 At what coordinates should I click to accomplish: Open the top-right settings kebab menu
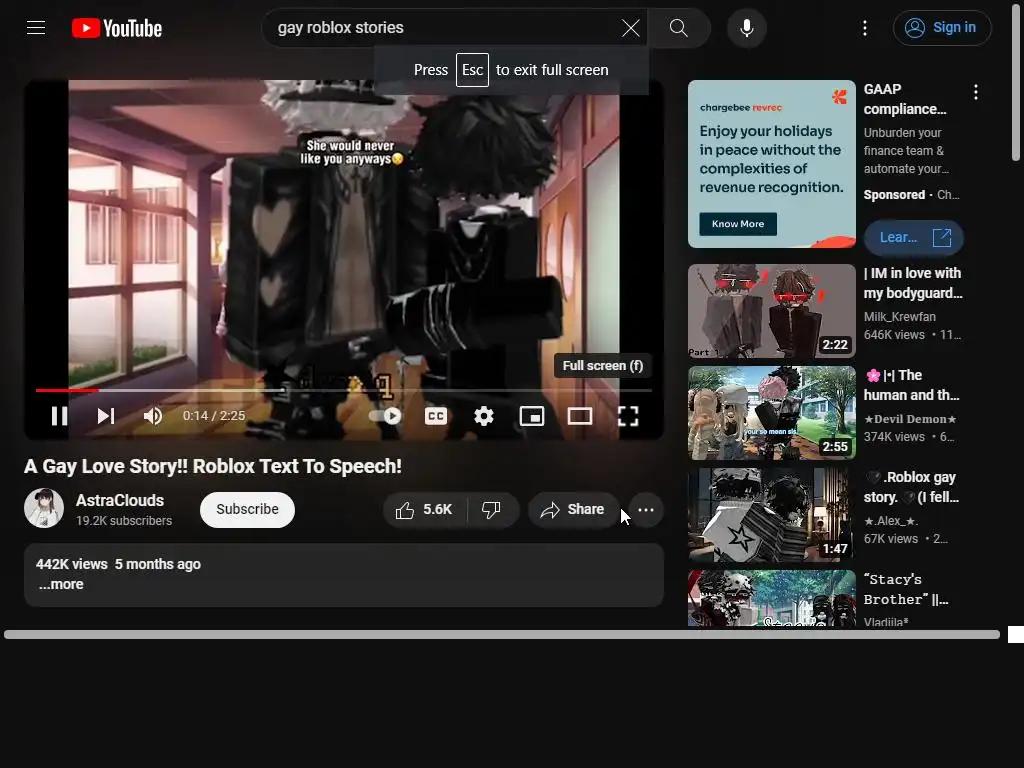pyautogui.click(x=865, y=28)
